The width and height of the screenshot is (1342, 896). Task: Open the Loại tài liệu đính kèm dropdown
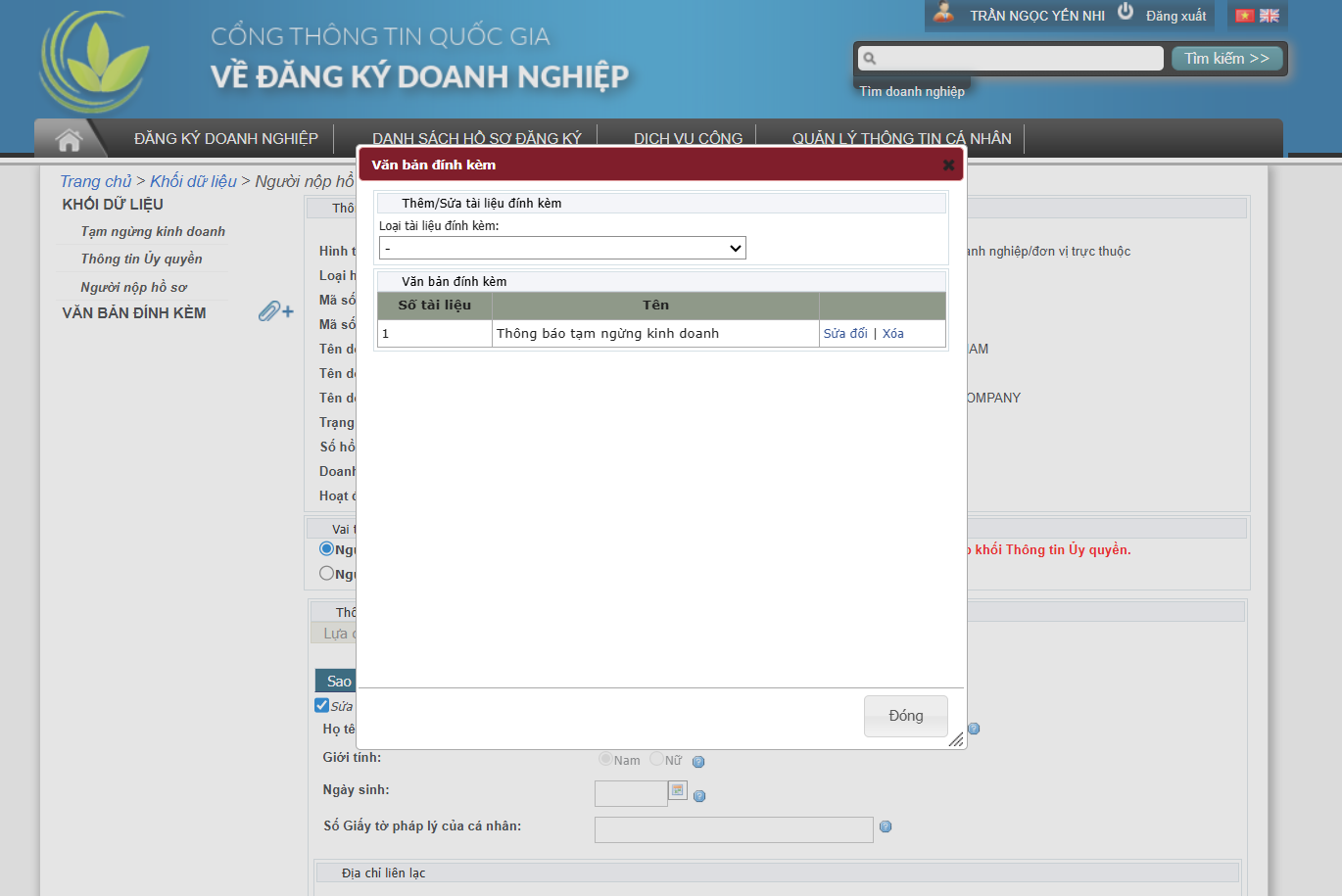point(562,249)
